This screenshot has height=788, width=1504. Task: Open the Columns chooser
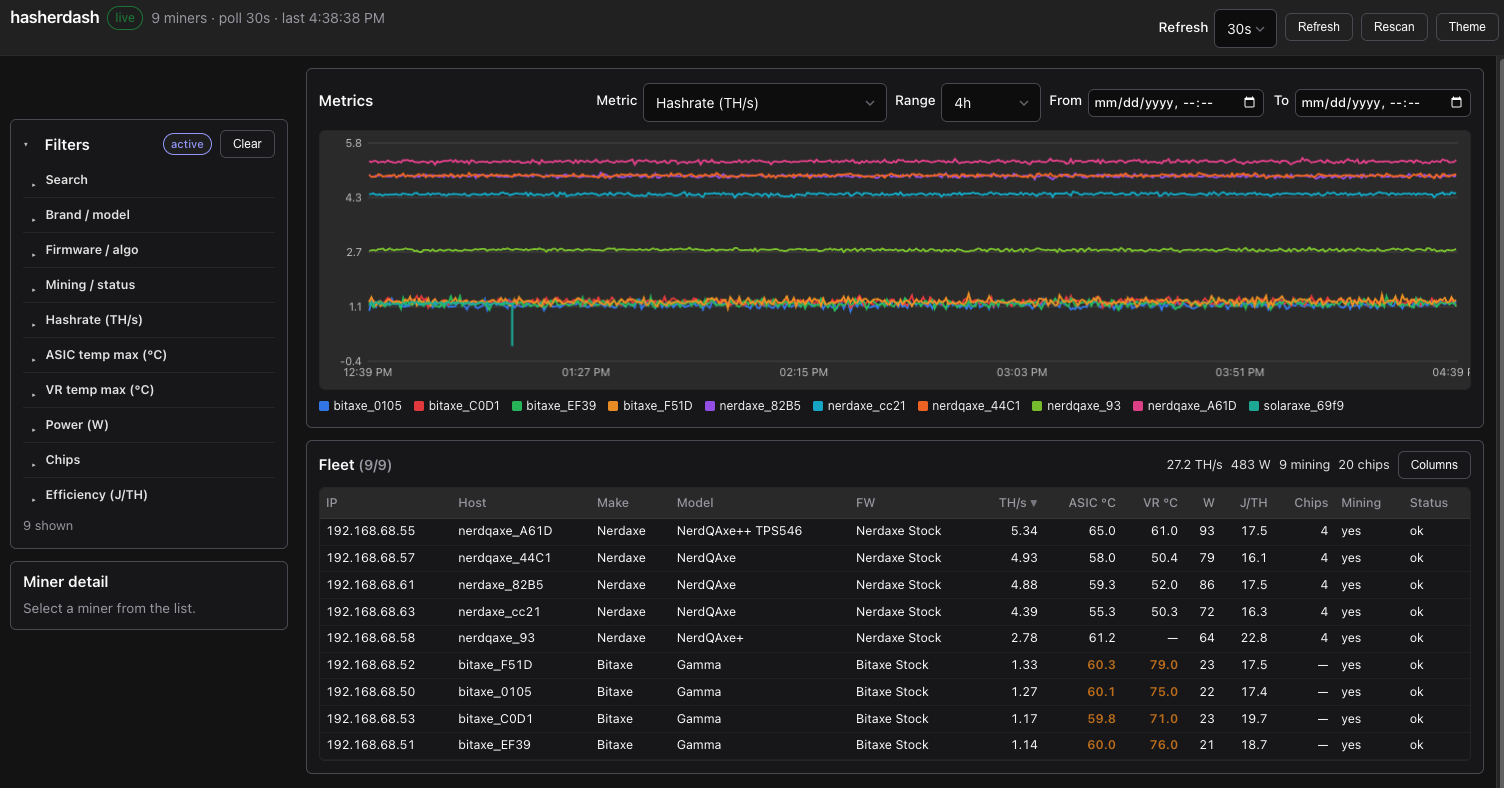point(1434,465)
